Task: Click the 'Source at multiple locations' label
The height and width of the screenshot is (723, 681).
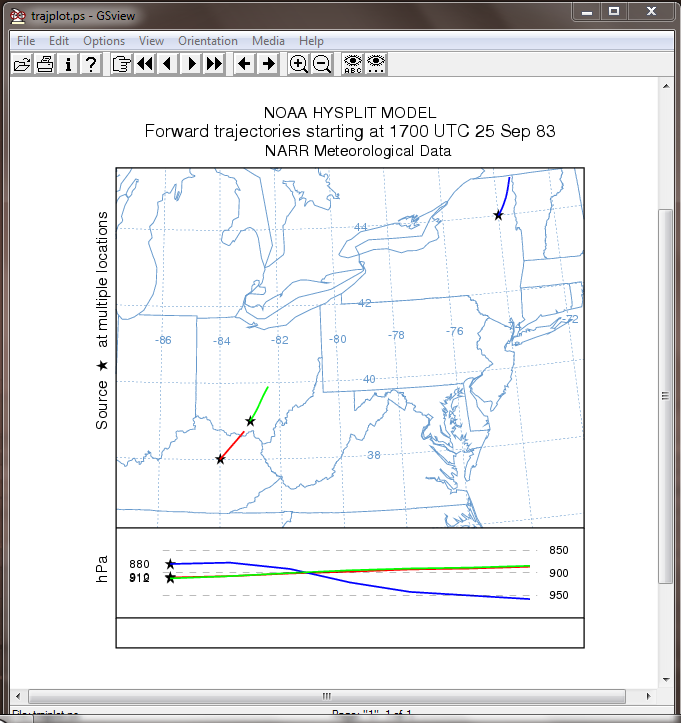Action: click(102, 320)
